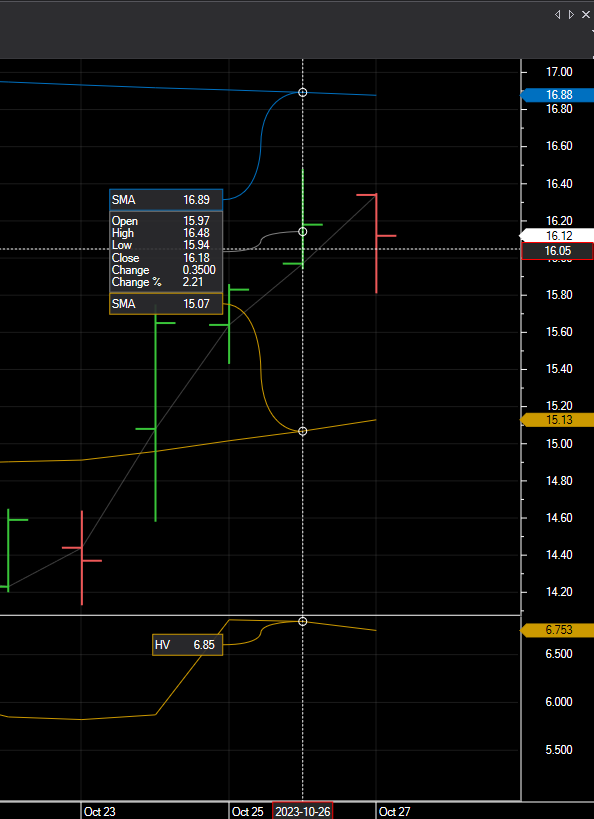
Task: Click the HV line marker circle
Action: (x=302, y=622)
